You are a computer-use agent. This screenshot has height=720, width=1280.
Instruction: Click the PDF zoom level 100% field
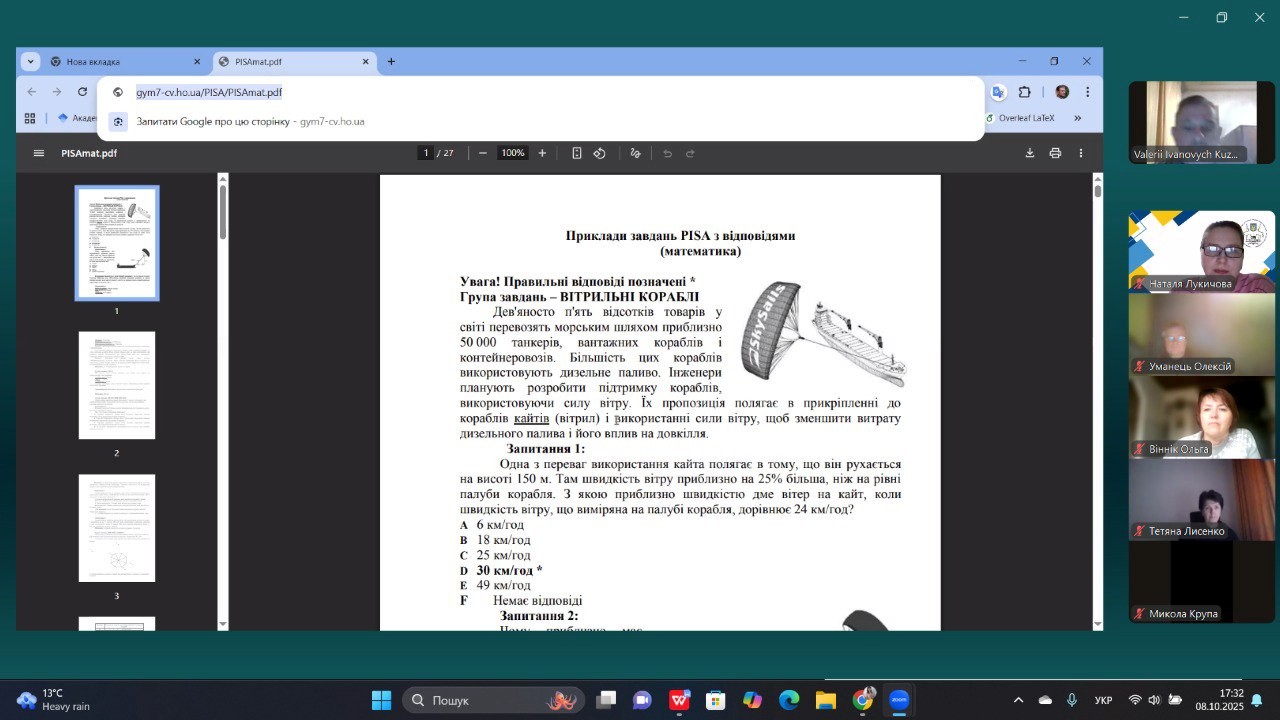coord(513,153)
